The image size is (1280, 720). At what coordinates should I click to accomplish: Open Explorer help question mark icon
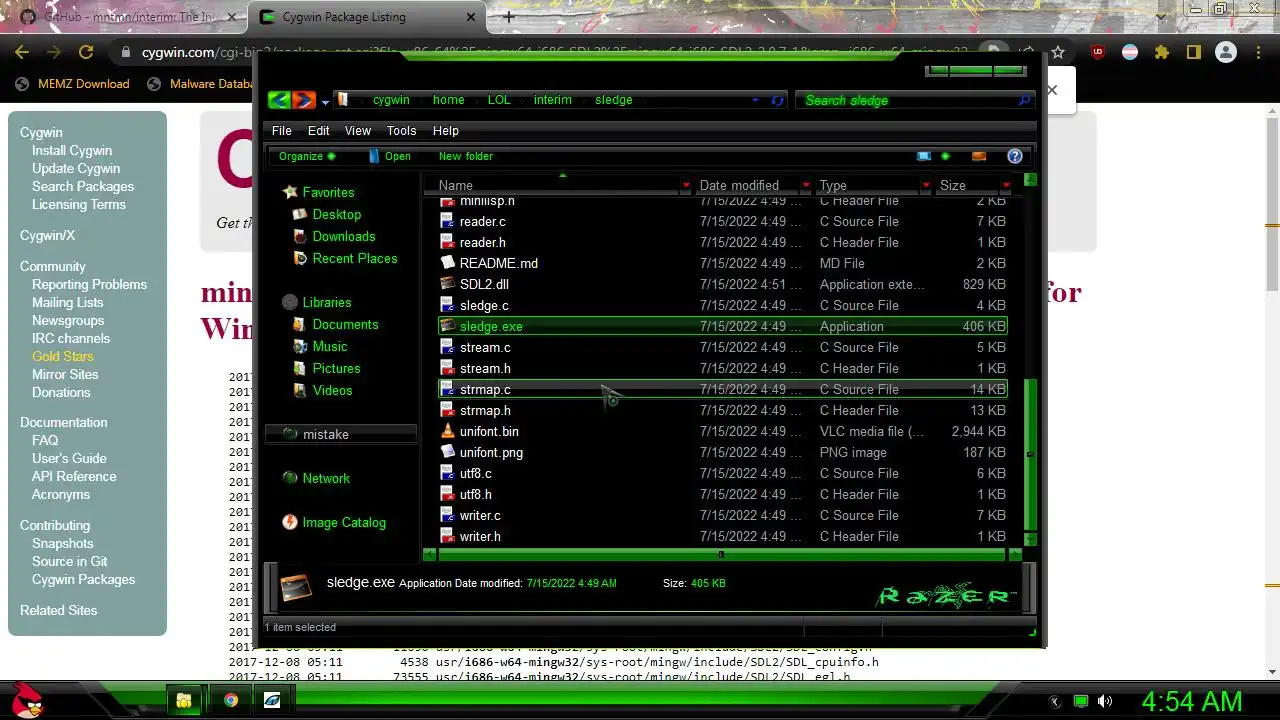click(x=1014, y=156)
